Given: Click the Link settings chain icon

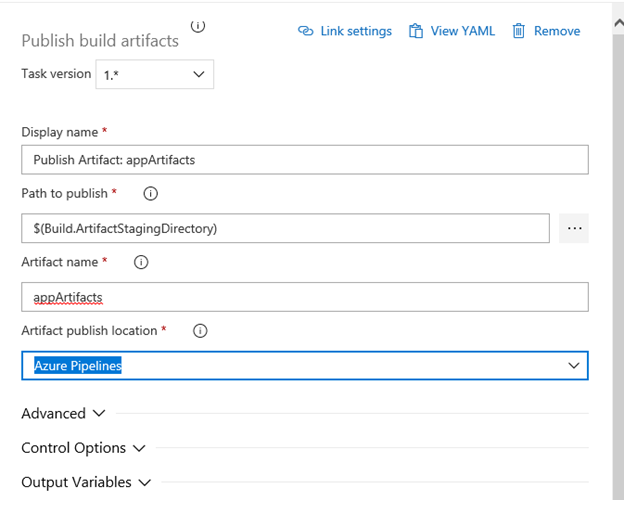Looking at the screenshot, I should point(306,31).
